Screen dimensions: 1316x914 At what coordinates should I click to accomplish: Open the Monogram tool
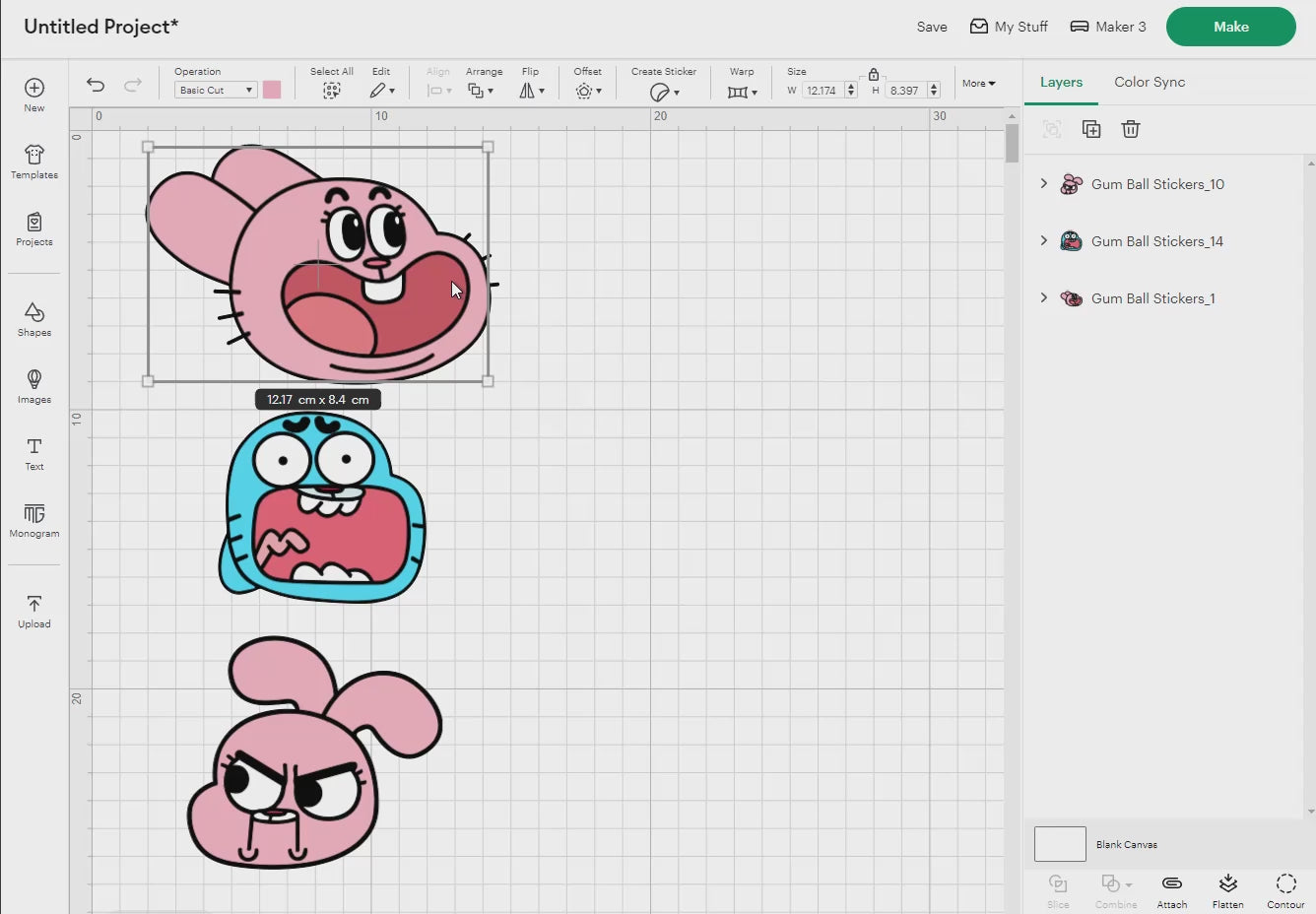pyautogui.click(x=34, y=520)
